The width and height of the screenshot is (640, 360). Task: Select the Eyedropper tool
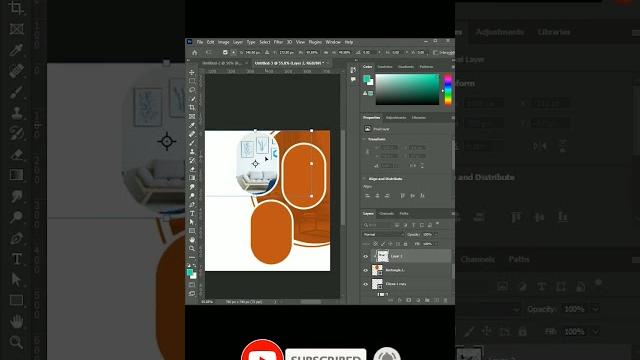192,125
